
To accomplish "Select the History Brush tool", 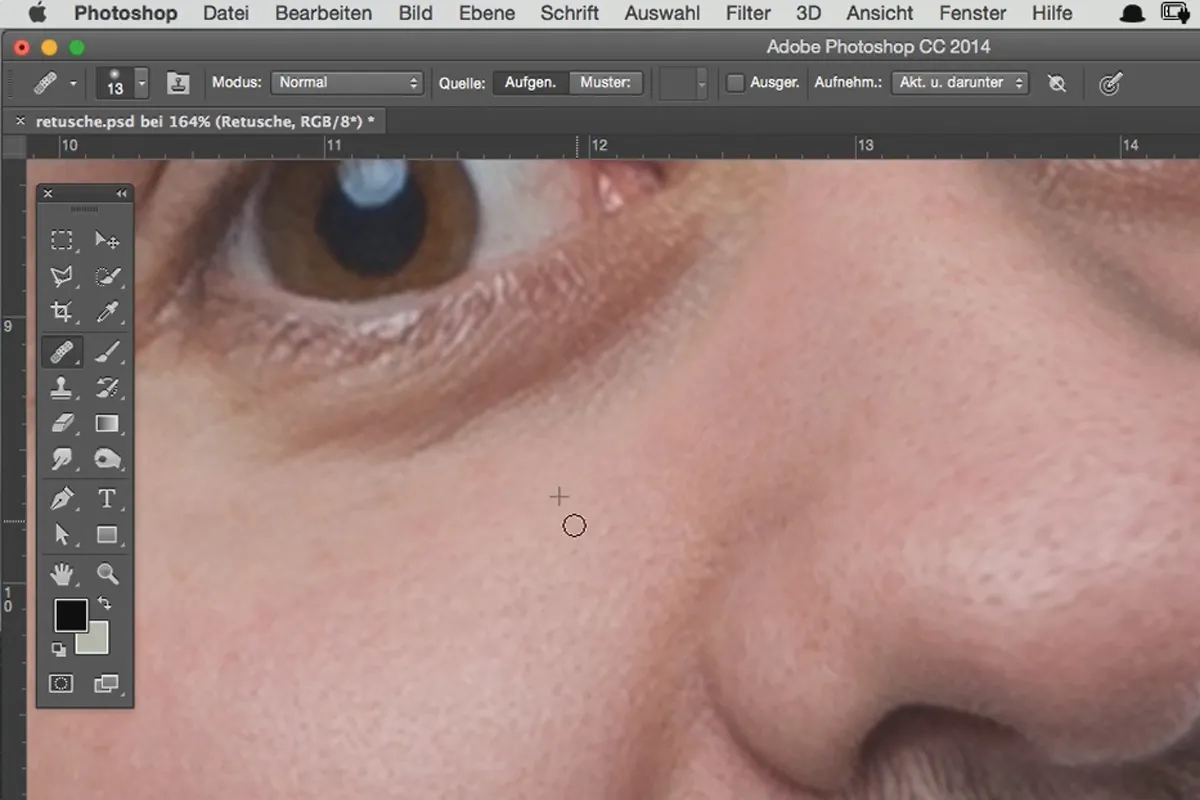I will (x=107, y=388).
